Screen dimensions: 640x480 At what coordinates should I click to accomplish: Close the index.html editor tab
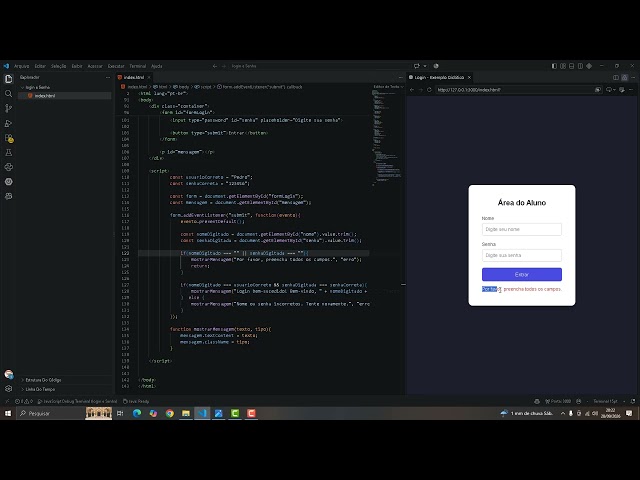(149, 77)
